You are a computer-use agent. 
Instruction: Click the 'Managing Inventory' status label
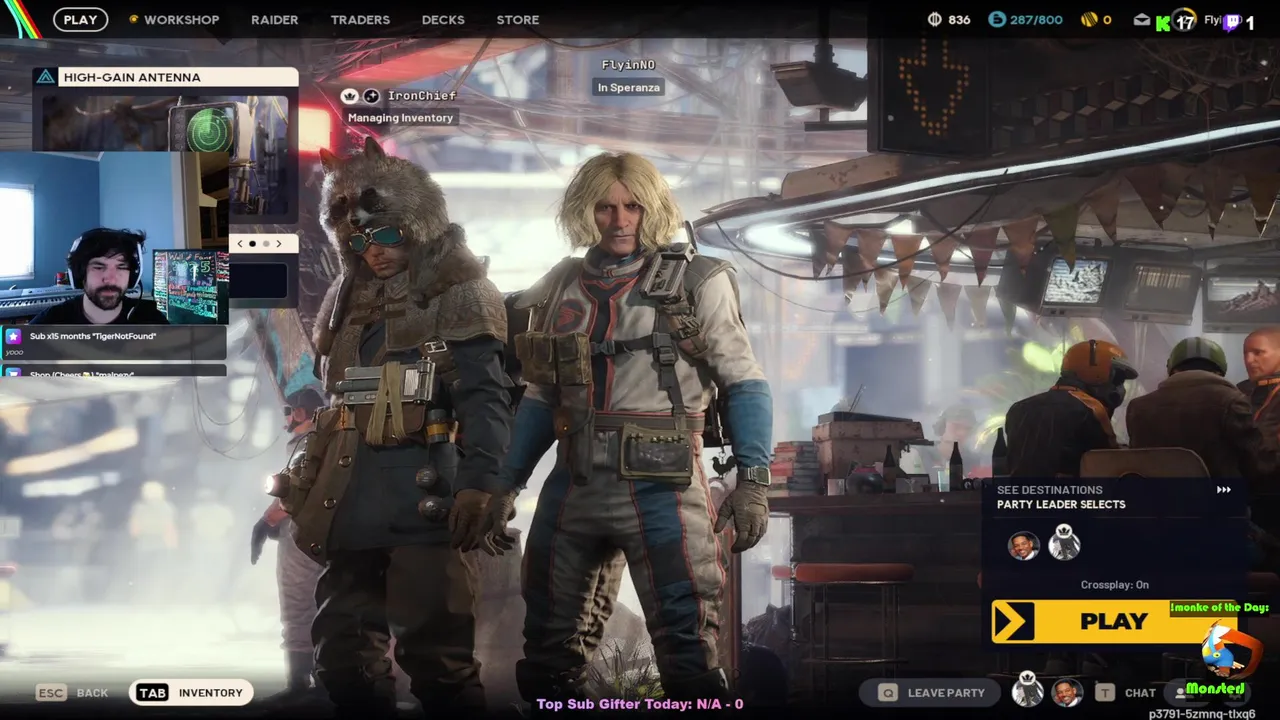pyautogui.click(x=400, y=118)
